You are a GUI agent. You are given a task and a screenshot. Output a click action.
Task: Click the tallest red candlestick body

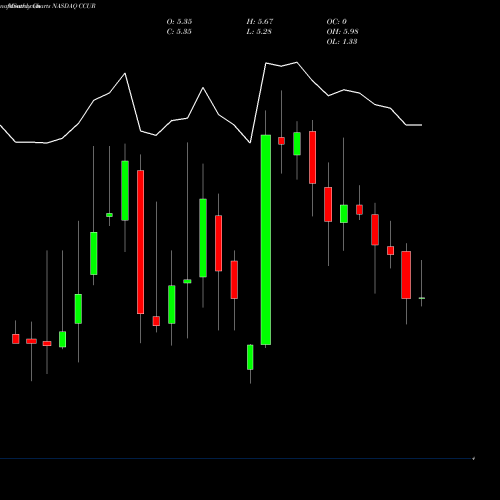coord(141,242)
